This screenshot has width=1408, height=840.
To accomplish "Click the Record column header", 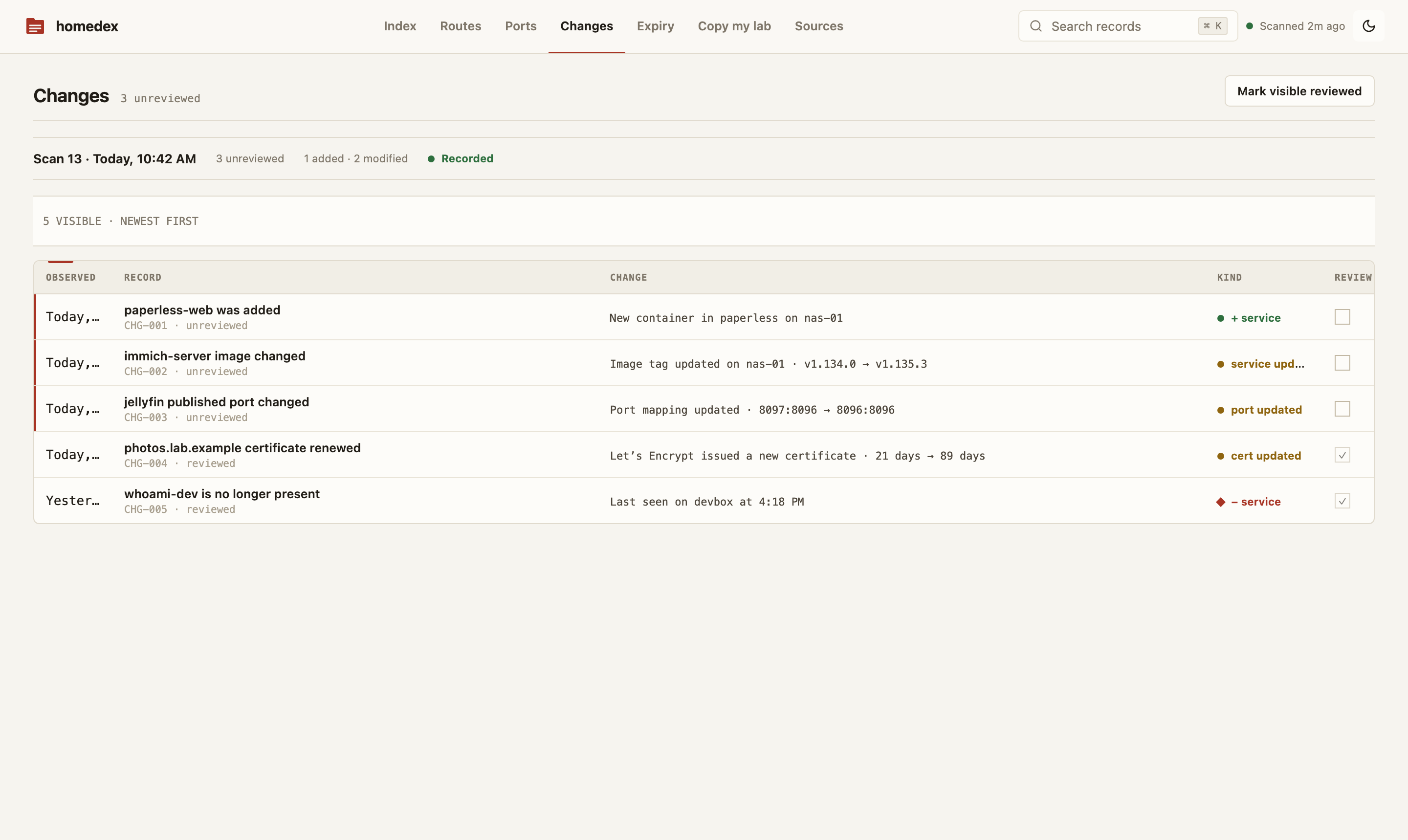I will pos(143,277).
